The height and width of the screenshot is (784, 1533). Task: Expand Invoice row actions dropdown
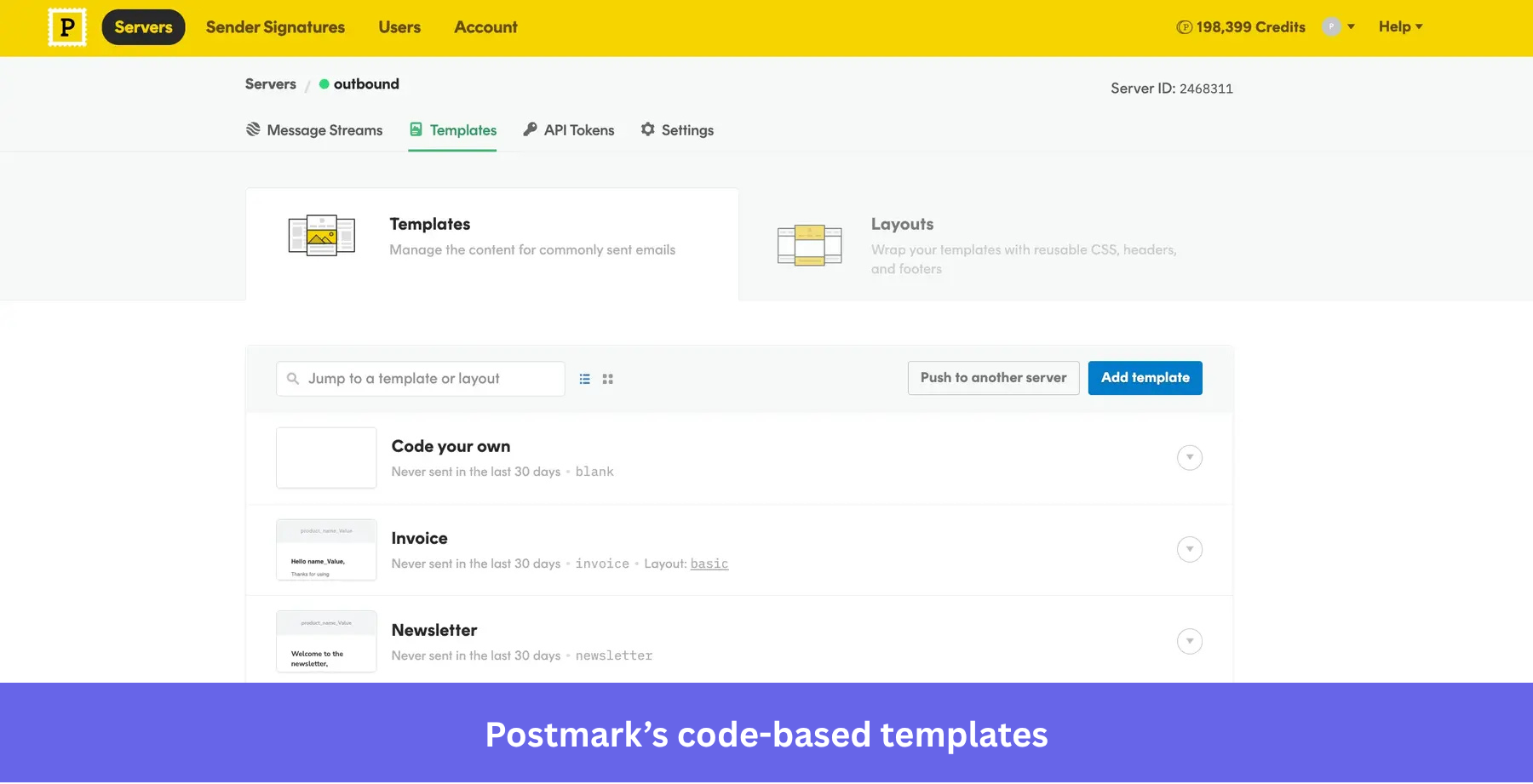1190,550
